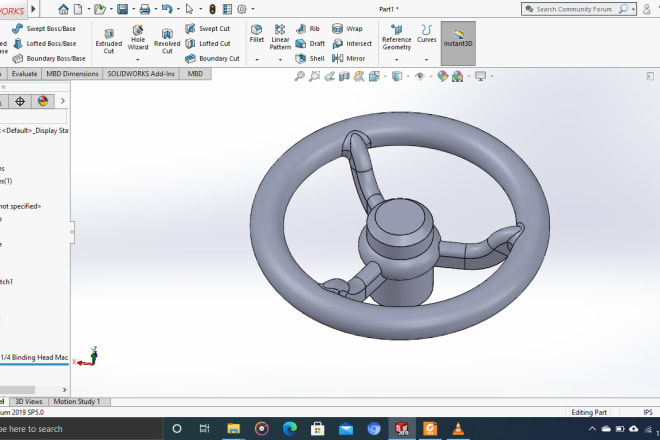Select Swept Cut tool
The height and width of the screenshot is (440, 660).
tap(208, 29)
